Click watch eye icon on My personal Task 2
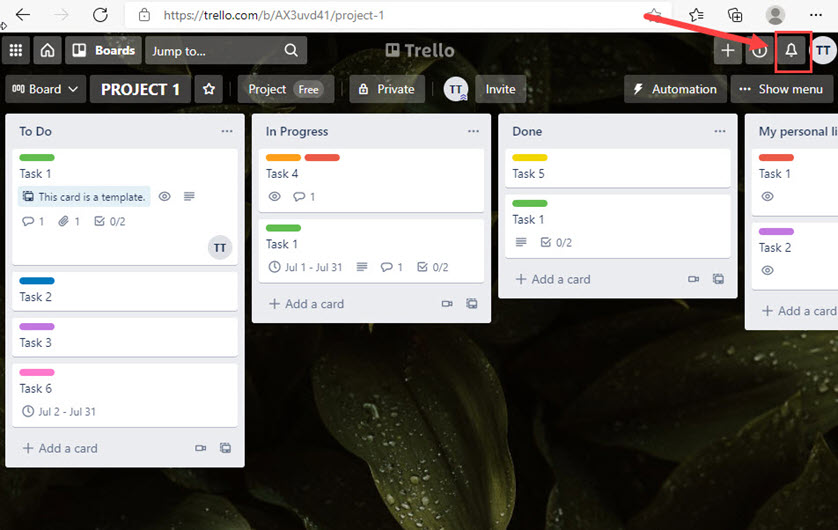 click(x=767, y=270)
